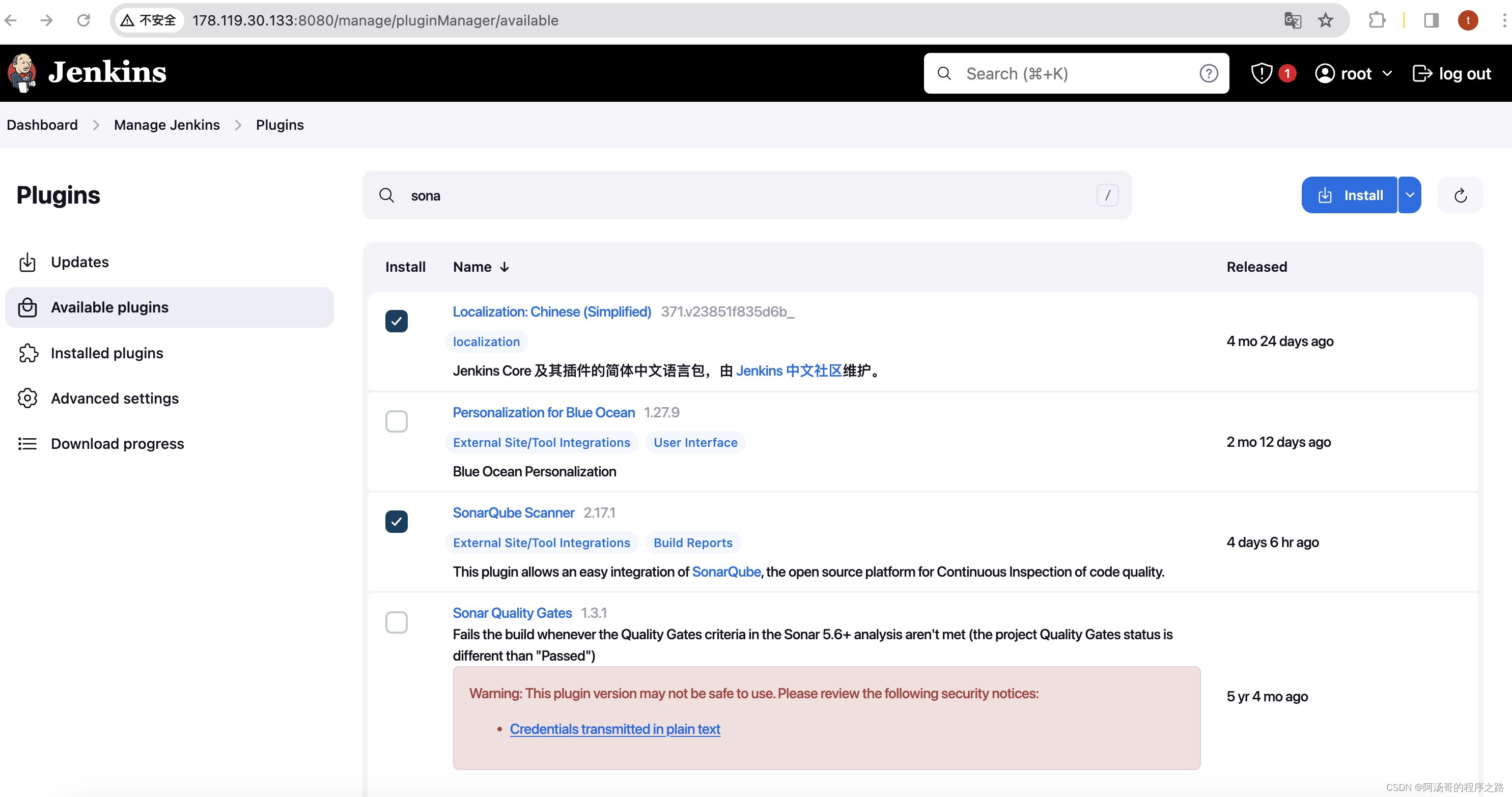Navigate to Manage Jenkins breadcrumb
This screenshot has width=1512, height=797.
166,125
